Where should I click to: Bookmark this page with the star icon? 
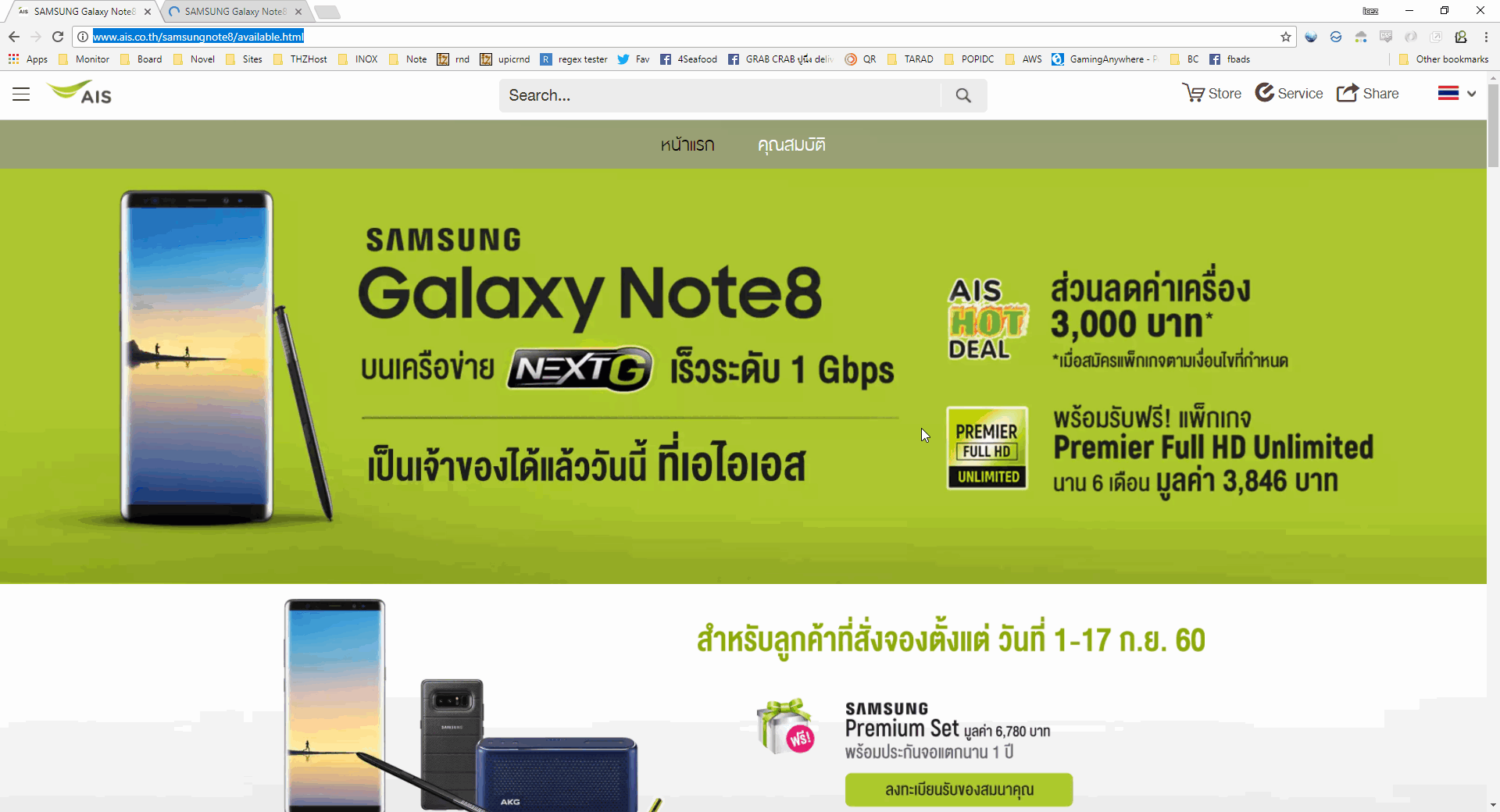[1286, 37]
